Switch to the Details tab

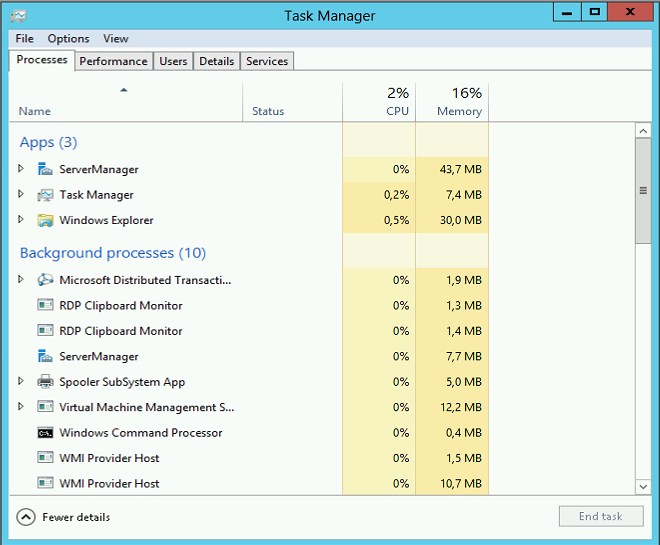point(216,61)
